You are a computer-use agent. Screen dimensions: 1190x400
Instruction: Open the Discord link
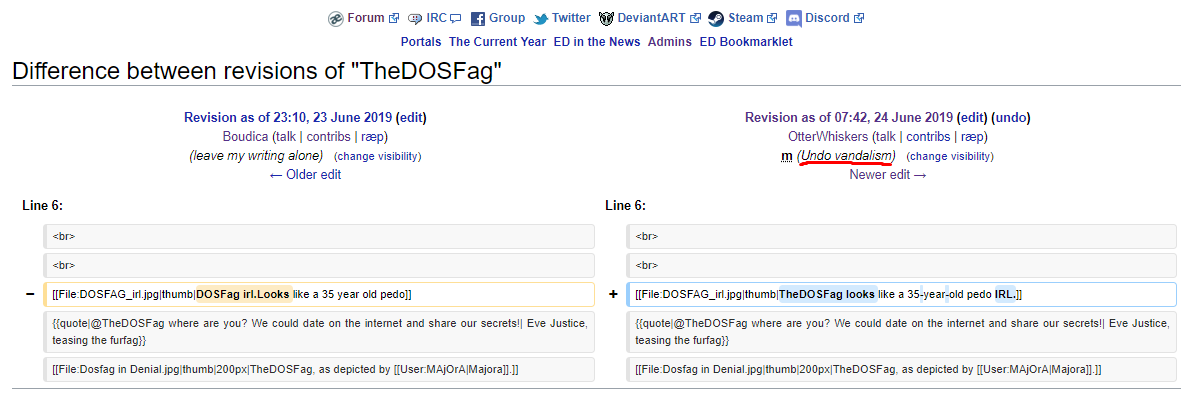(829, 18)
